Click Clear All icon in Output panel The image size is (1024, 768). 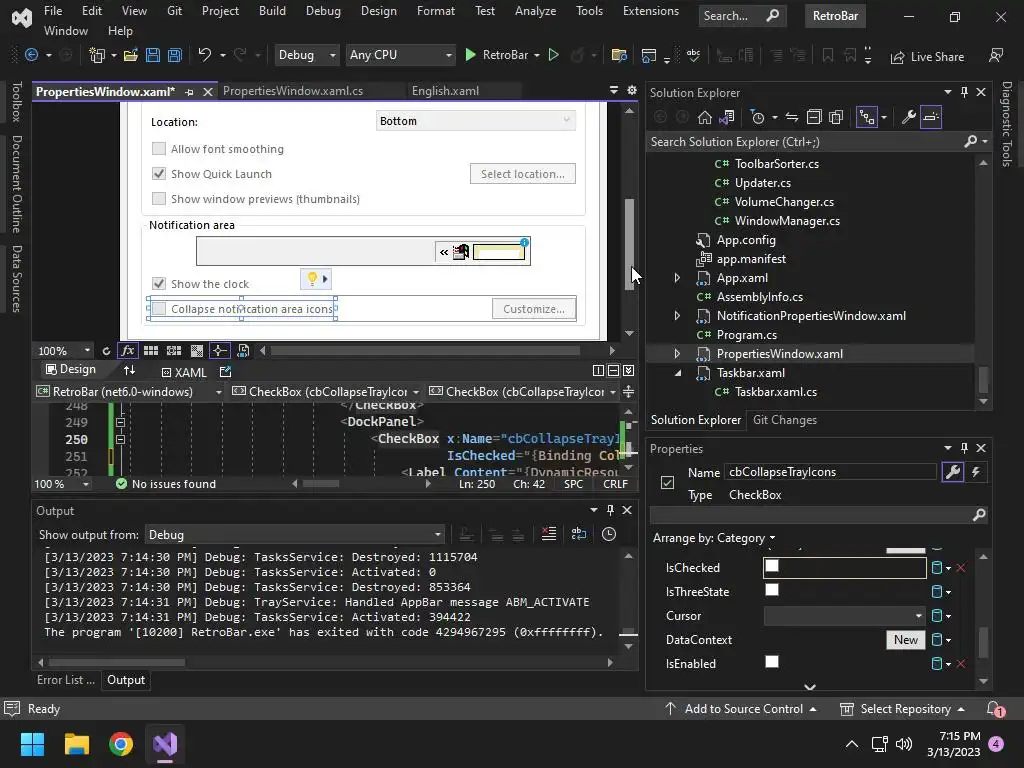(x=549, y=534)
